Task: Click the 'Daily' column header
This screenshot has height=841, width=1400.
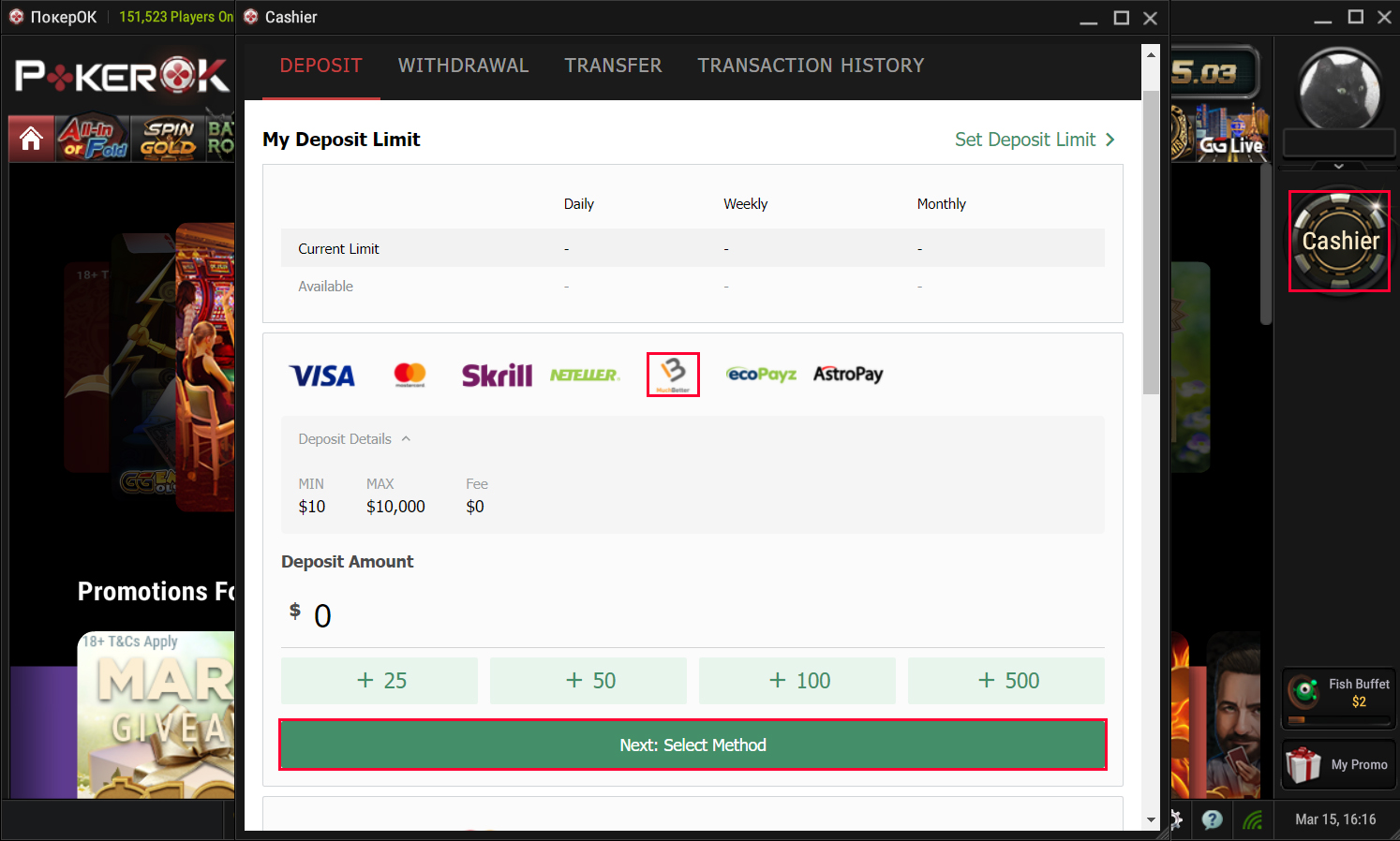Action: coord(579,204)
